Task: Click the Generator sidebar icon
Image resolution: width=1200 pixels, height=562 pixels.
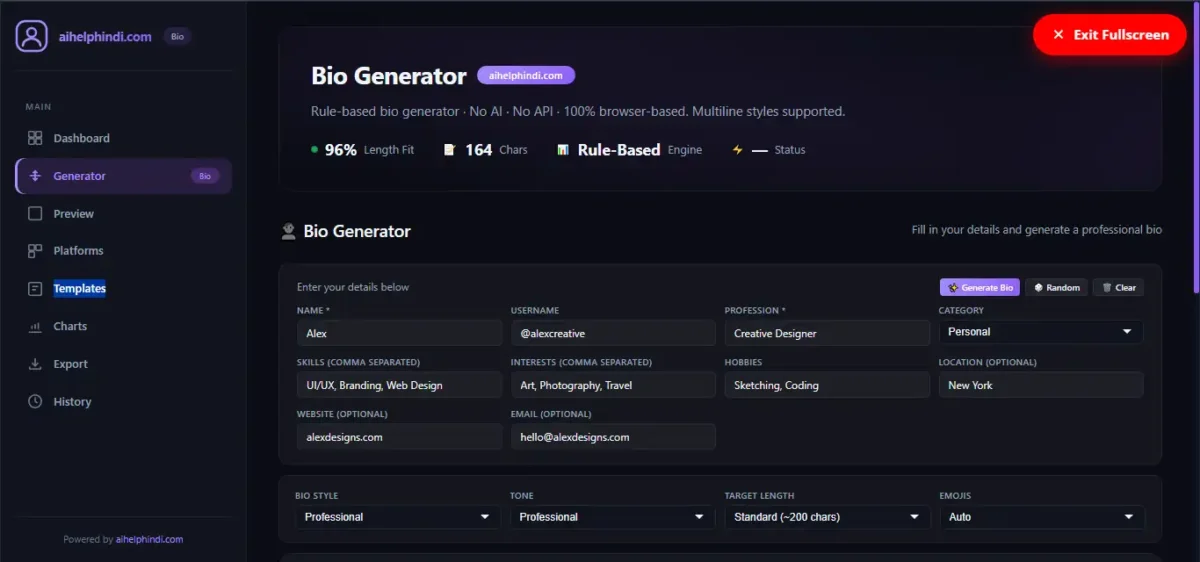Action: [x=35, y=176]
